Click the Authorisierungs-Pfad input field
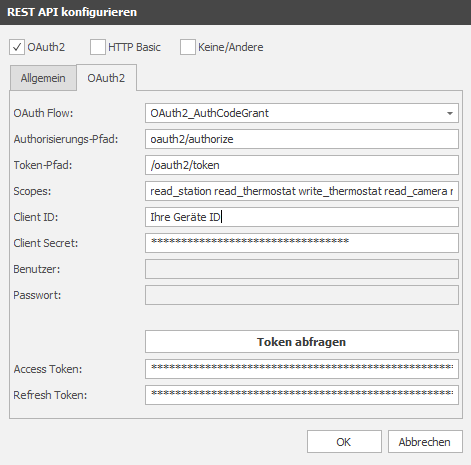Screen dimensions: 471x465 (x=302, y=139)
